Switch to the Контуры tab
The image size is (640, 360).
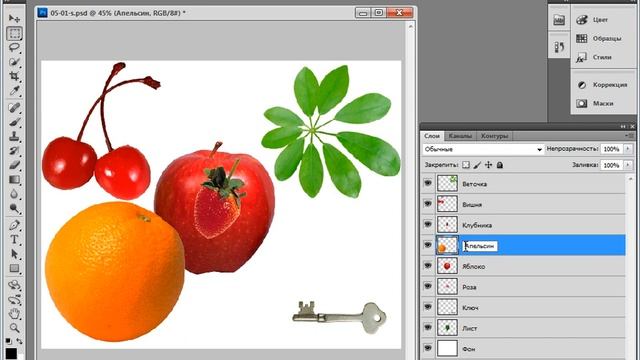click(494, 136)
